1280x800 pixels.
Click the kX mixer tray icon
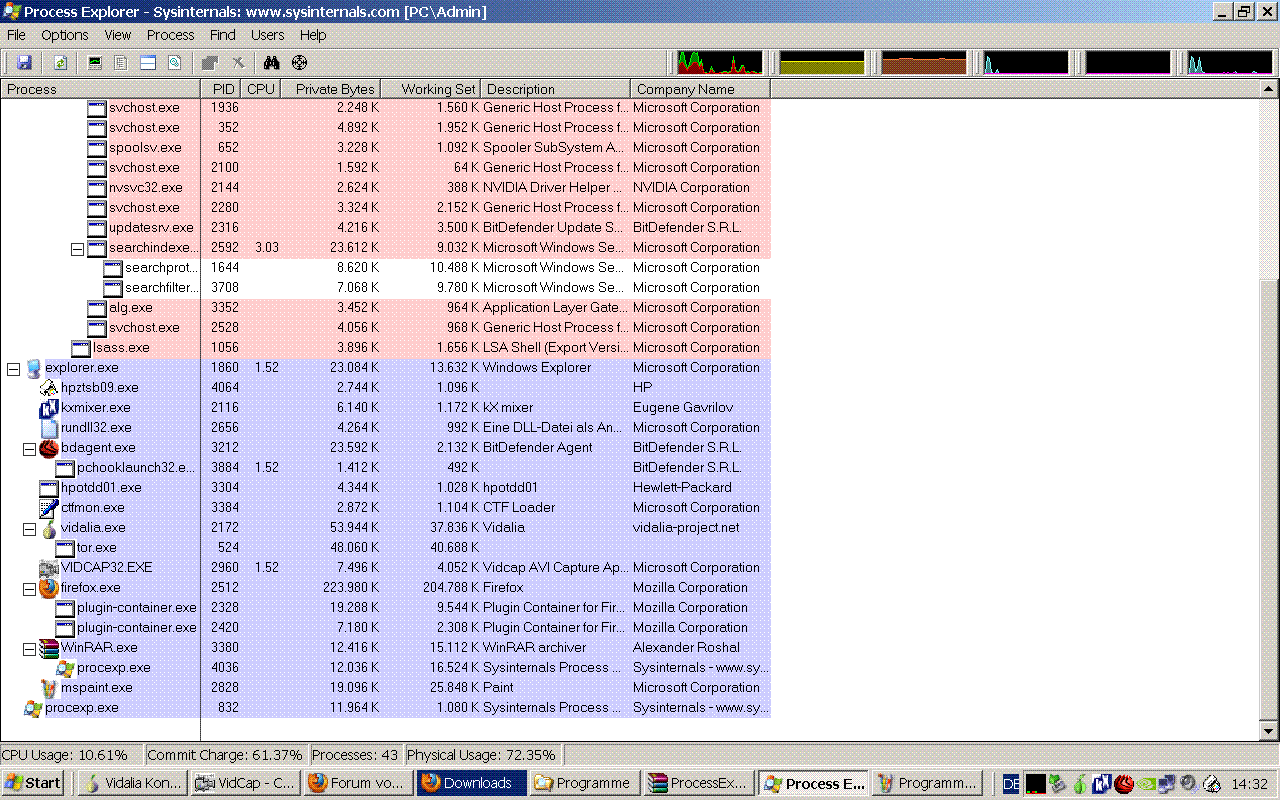coord(1101,784)
